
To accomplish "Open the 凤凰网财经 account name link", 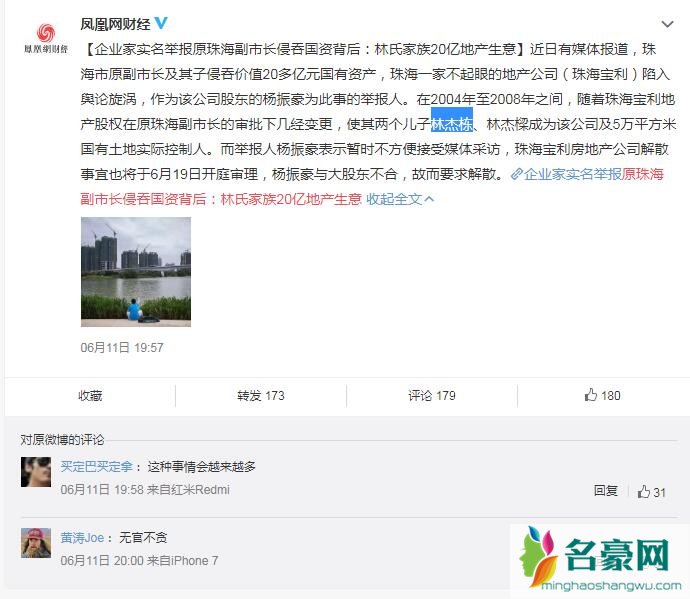I will [115, 24].
